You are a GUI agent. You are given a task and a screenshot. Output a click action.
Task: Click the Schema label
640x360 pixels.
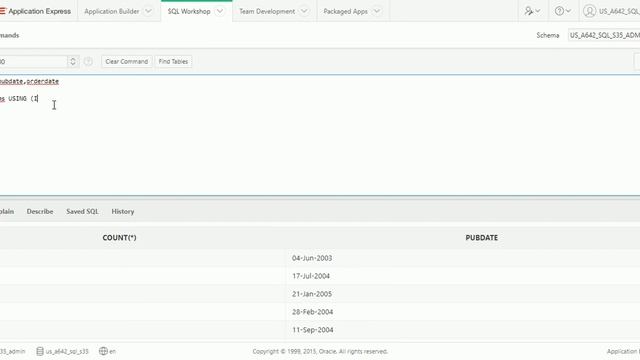pos(548,36)
